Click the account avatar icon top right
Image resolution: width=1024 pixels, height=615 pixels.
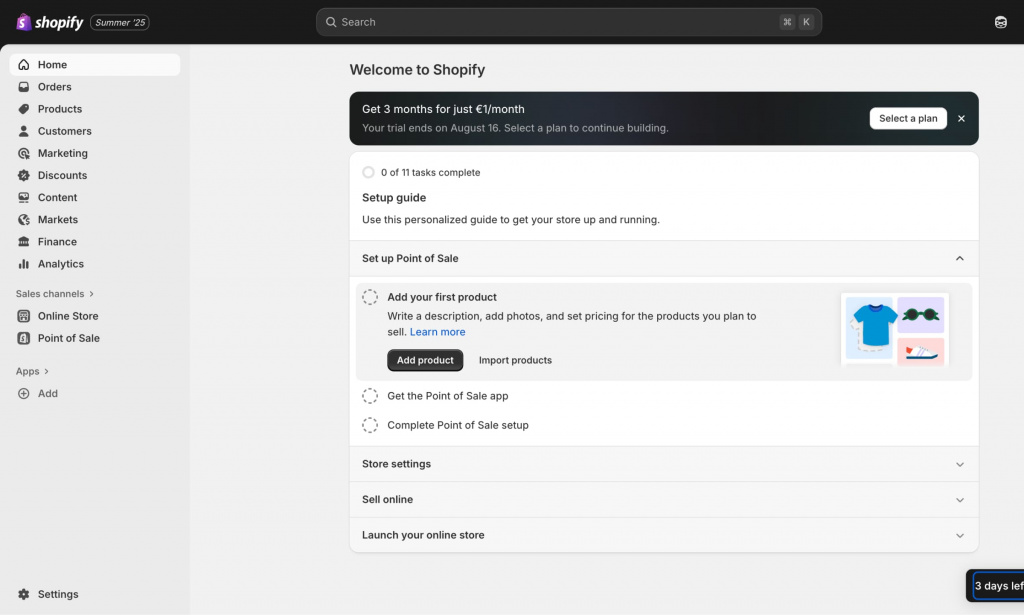tap(1000, 22)
